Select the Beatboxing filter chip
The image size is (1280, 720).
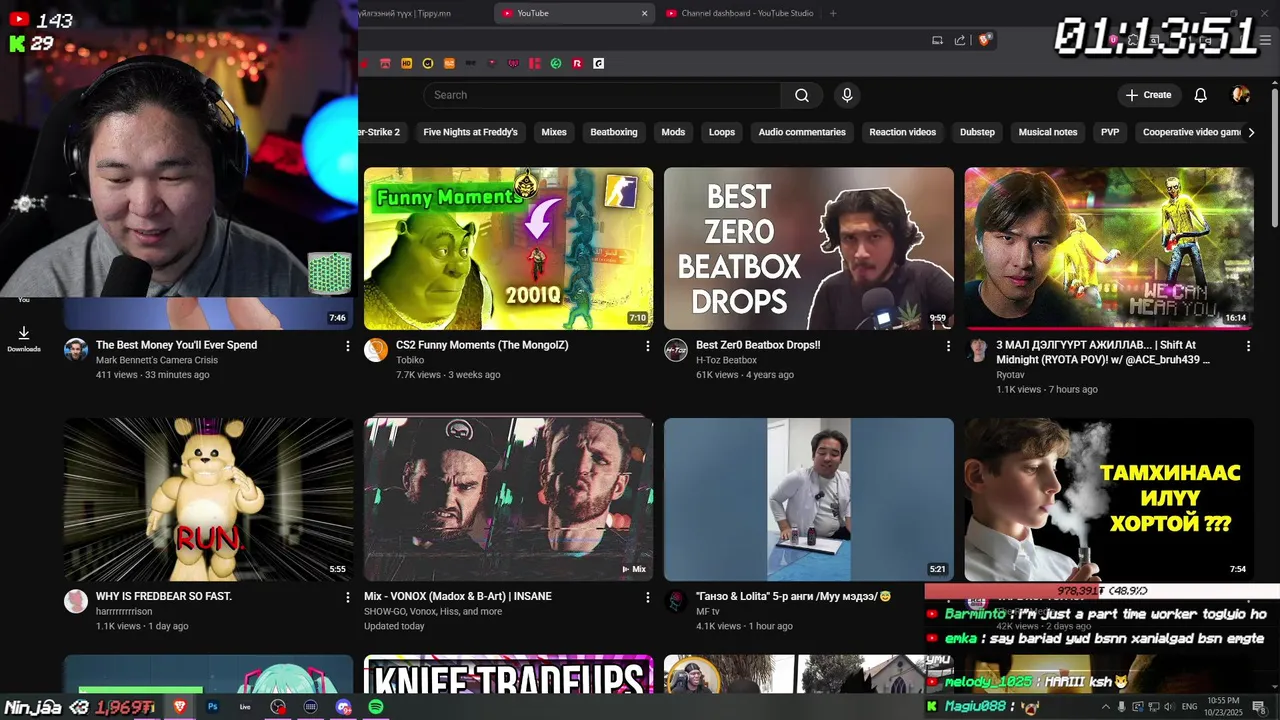click(614, 132)
